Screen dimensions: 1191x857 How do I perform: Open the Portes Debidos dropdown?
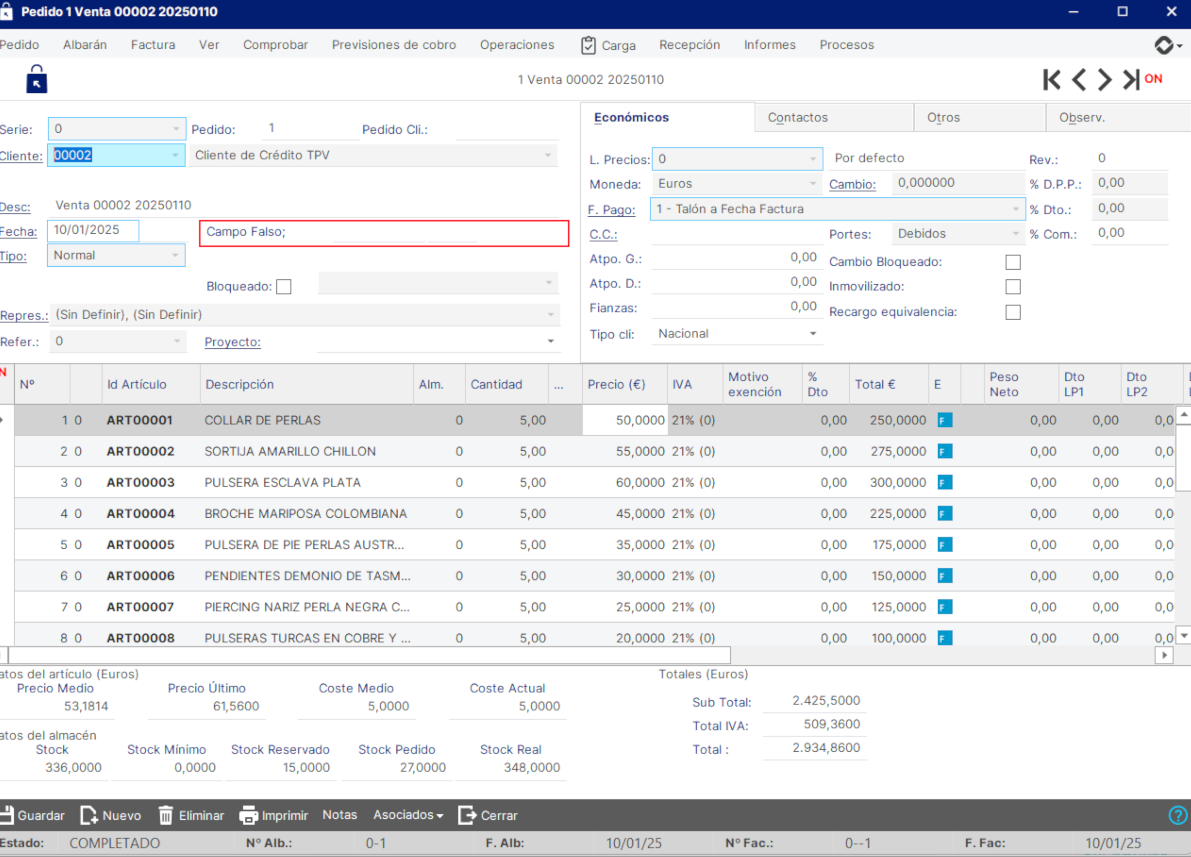[x=1016, y=234]
